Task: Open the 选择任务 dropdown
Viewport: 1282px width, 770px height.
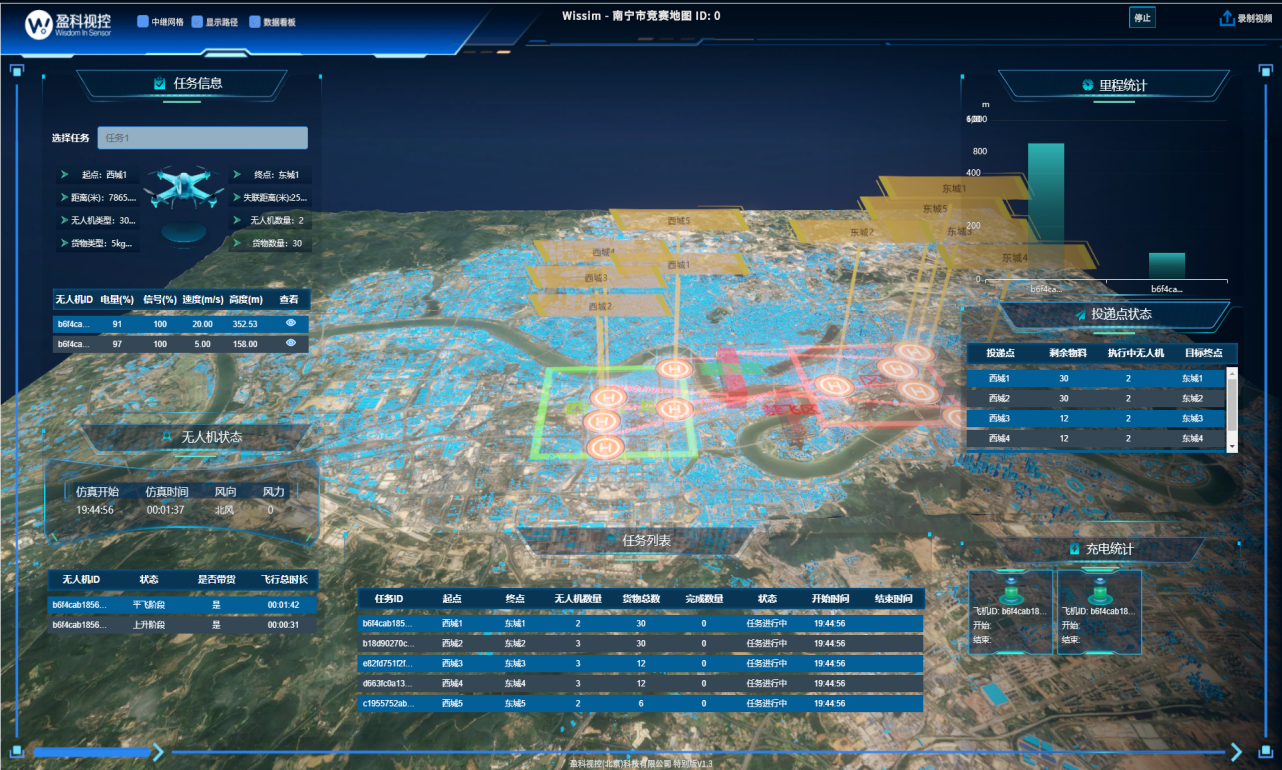Action: 202,138
